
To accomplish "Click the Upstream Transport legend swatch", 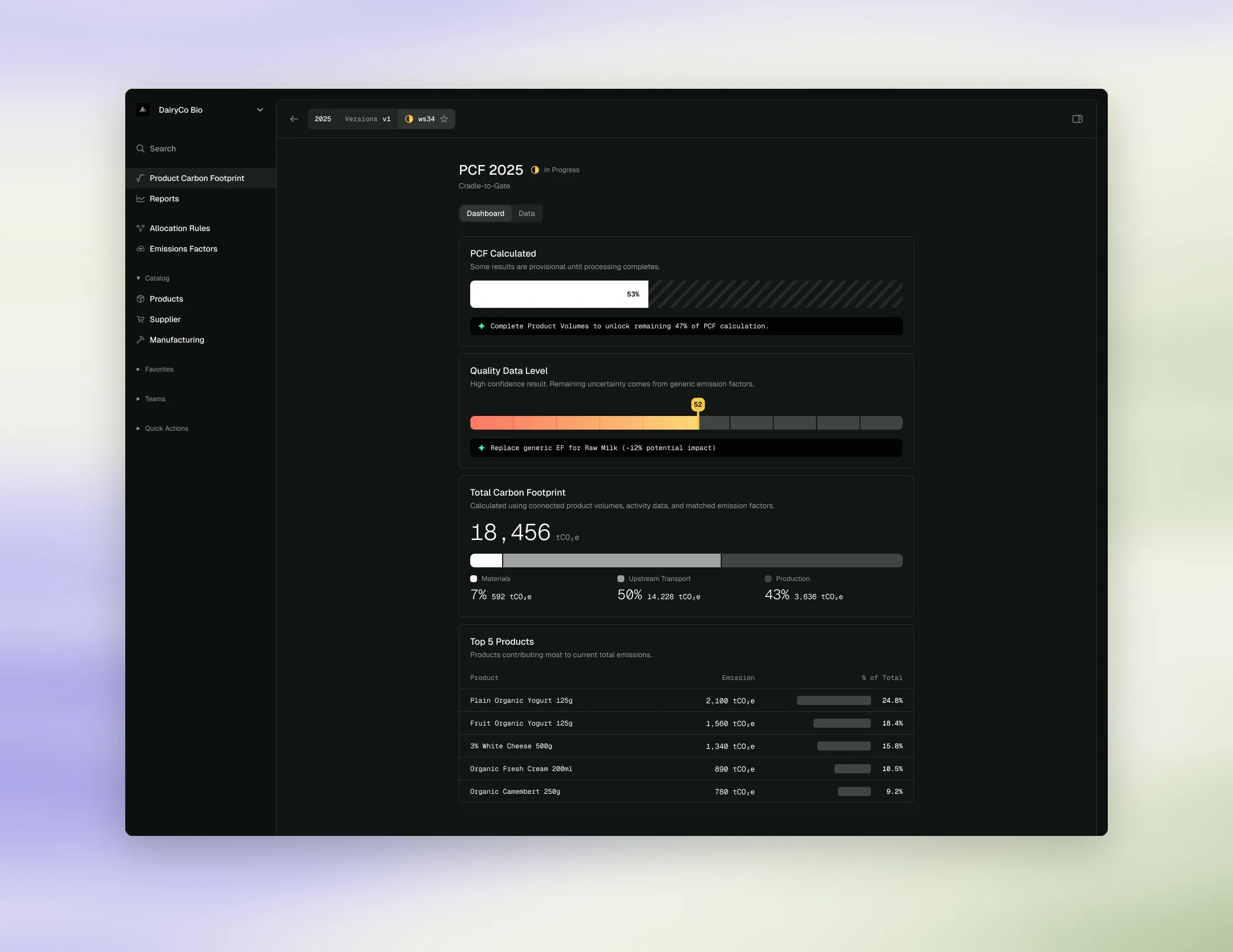I will [621, 579].
